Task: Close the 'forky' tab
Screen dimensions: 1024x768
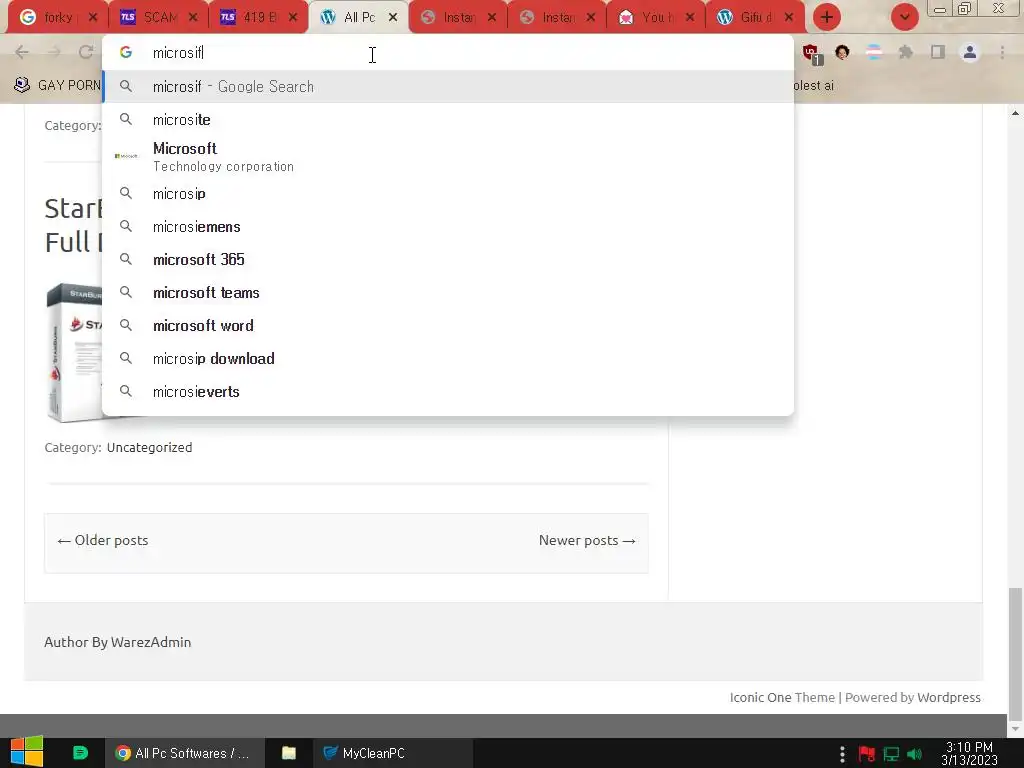Action: click(x=93, y=18)
